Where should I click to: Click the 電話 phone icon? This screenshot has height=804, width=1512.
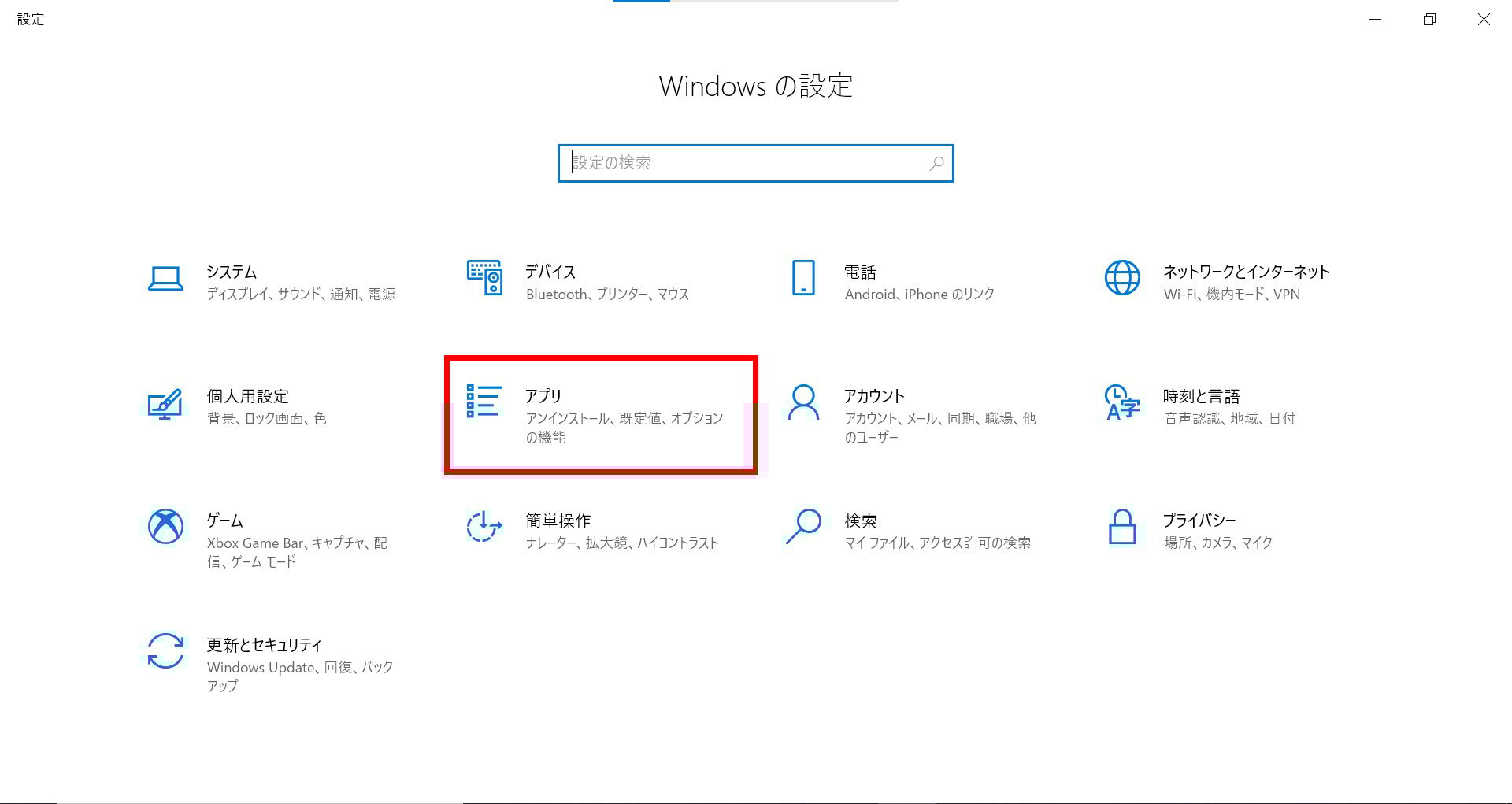[803, 278]
